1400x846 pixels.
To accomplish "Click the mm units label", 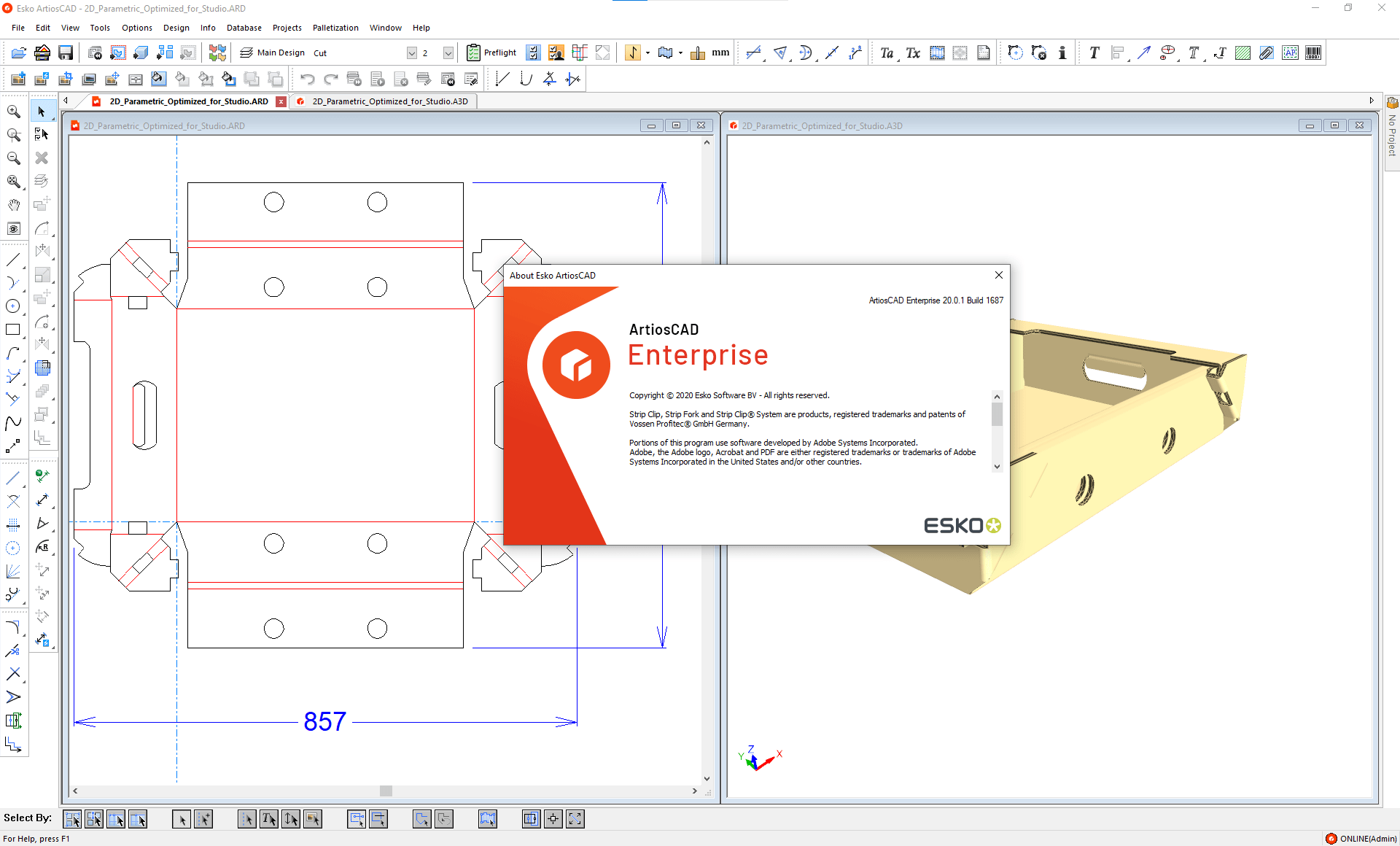I will click(720, 53).
